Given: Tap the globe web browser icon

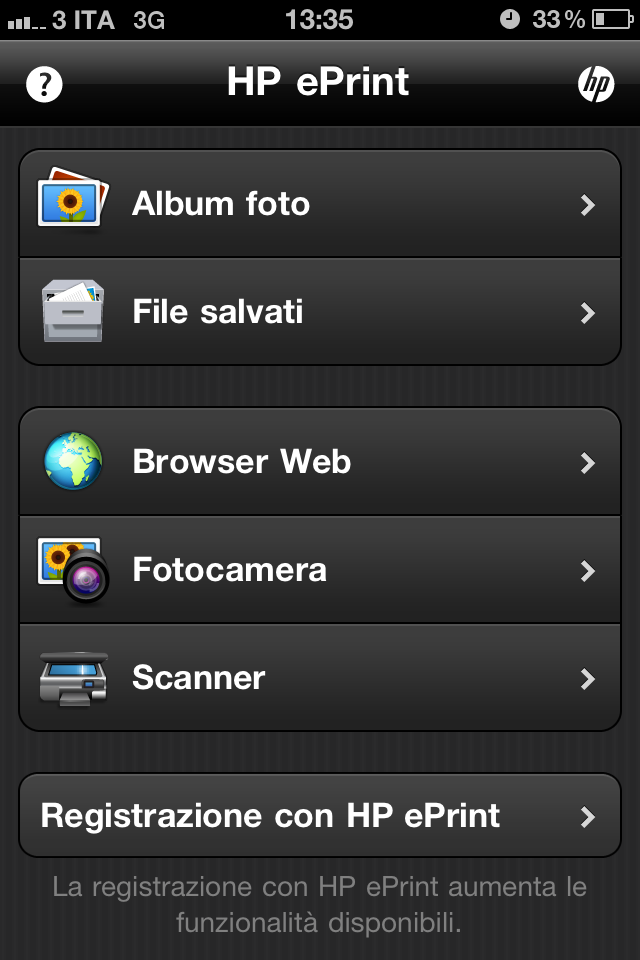Looking at the screenshot, I should (x=73, y=461).
